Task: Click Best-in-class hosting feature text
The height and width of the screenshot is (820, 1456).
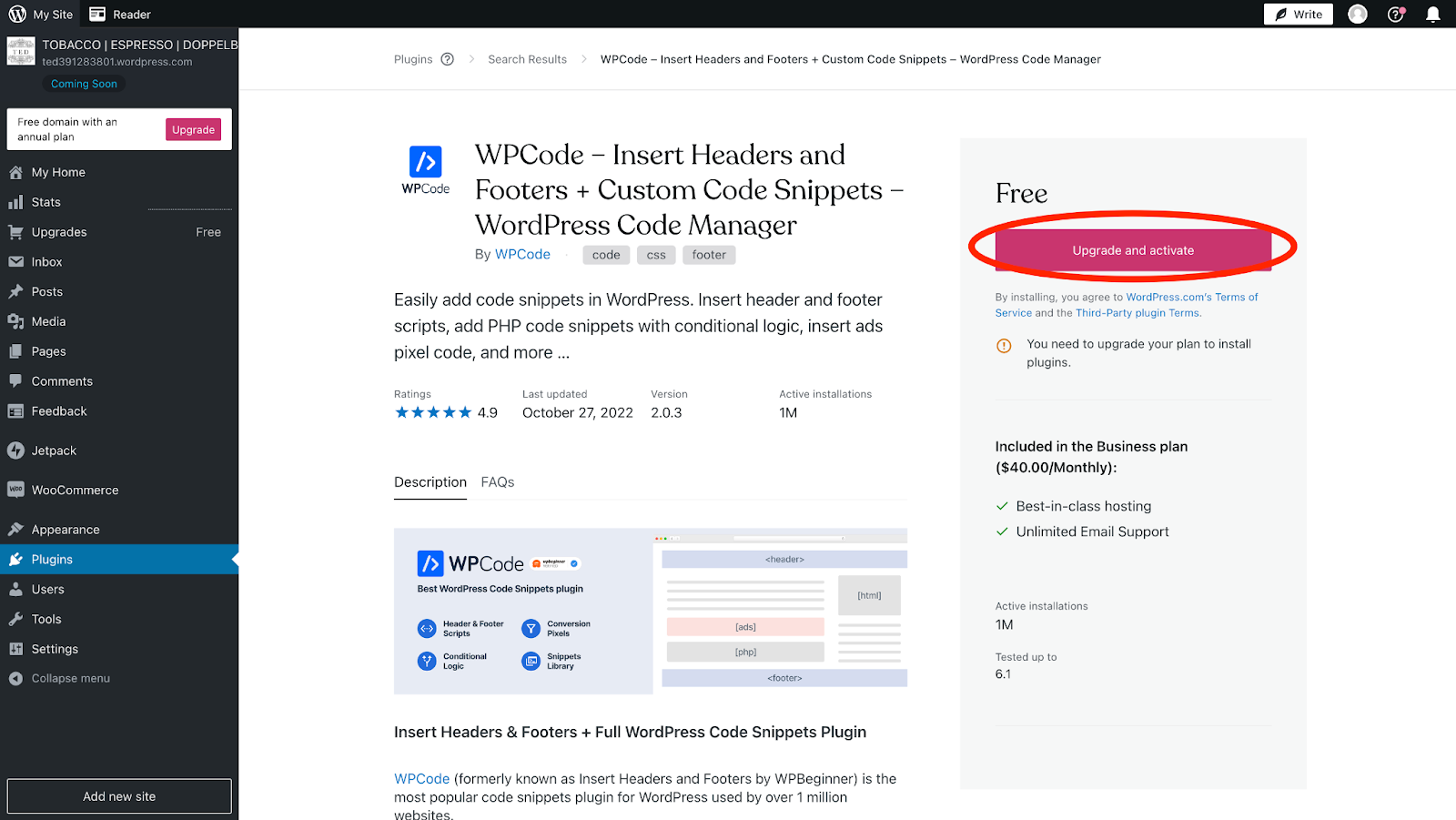Action: coord(1084,506)
